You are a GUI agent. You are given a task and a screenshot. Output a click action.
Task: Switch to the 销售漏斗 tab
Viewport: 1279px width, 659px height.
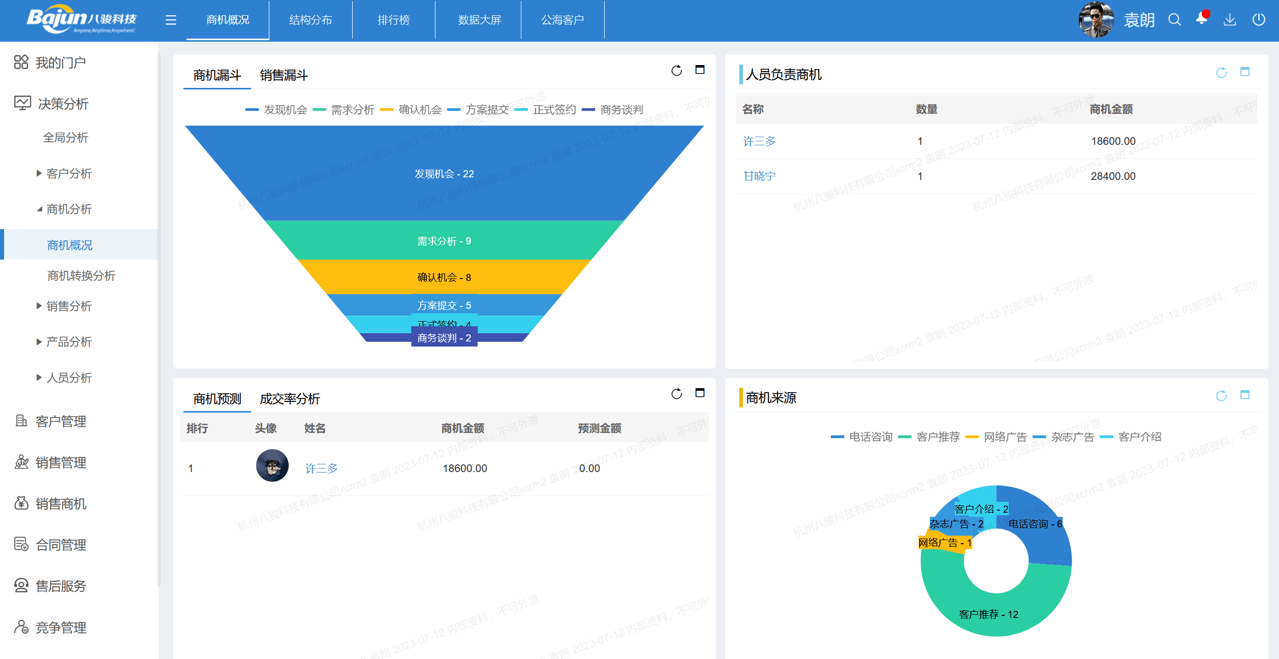pos(283,75)
